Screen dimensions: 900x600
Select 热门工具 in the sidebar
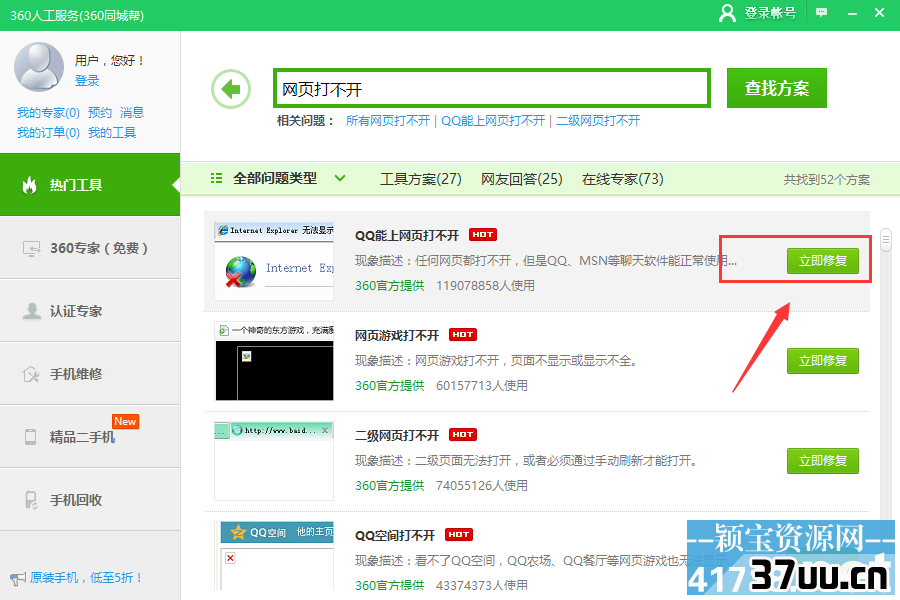point(90,185)
